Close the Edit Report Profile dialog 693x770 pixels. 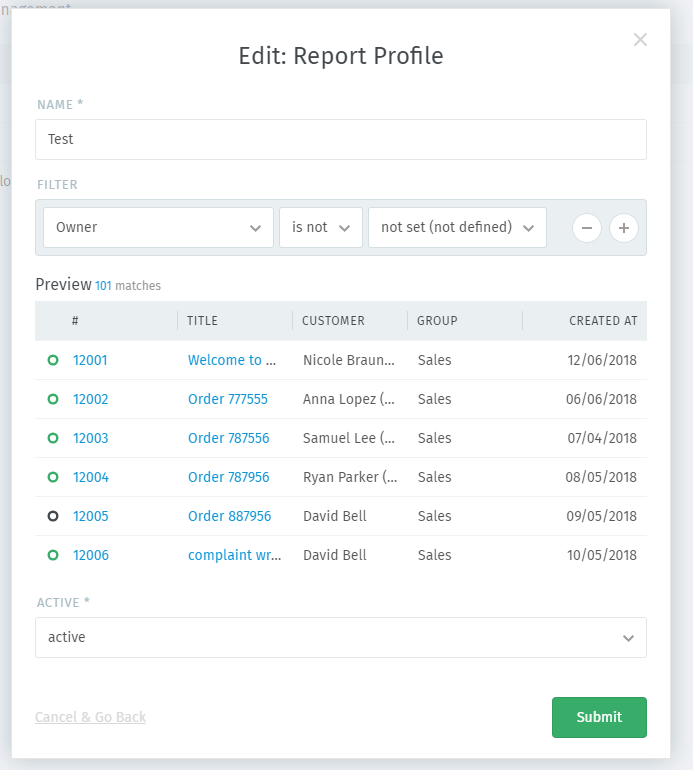pos(640,39)
